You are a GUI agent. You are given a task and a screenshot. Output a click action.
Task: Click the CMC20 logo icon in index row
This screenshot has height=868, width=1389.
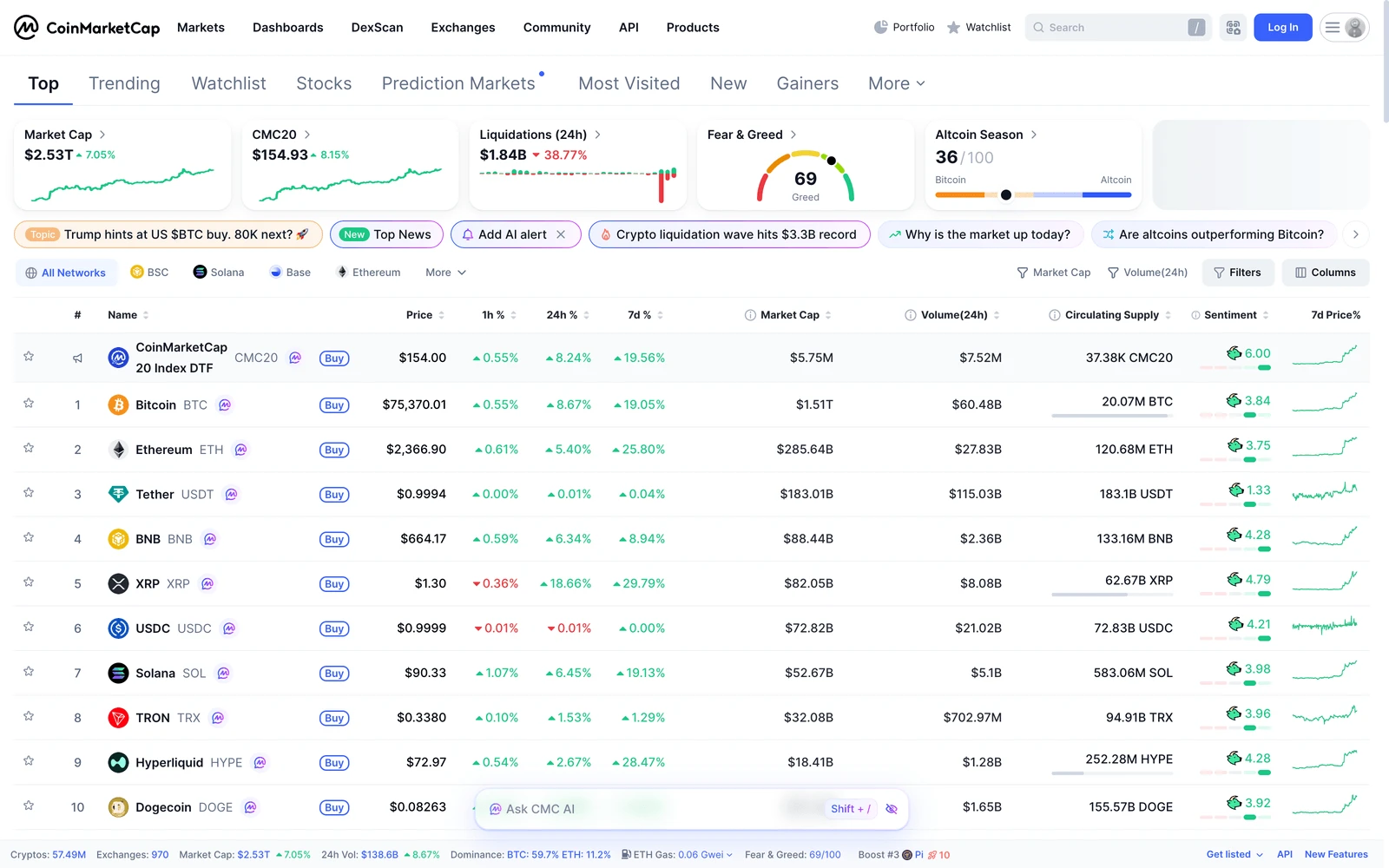click(x=118, y=358)
